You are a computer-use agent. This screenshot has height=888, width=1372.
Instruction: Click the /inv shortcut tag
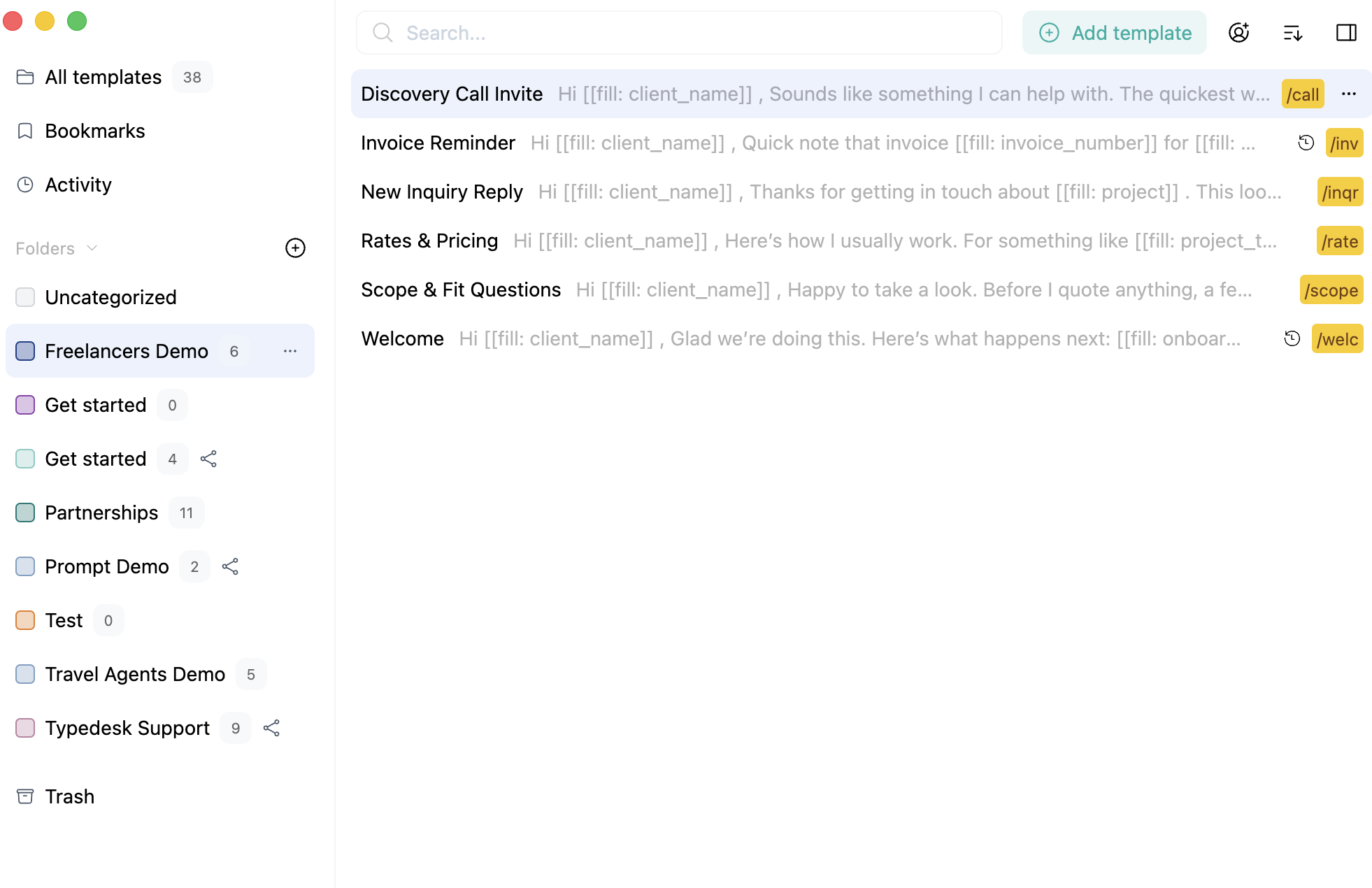(1344, 143)
